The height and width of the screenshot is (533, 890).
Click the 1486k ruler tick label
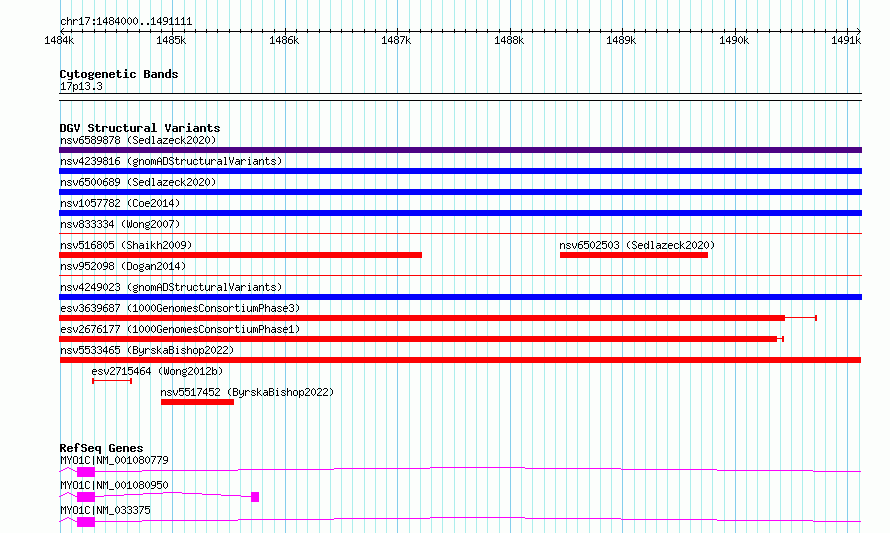[284, 40]
